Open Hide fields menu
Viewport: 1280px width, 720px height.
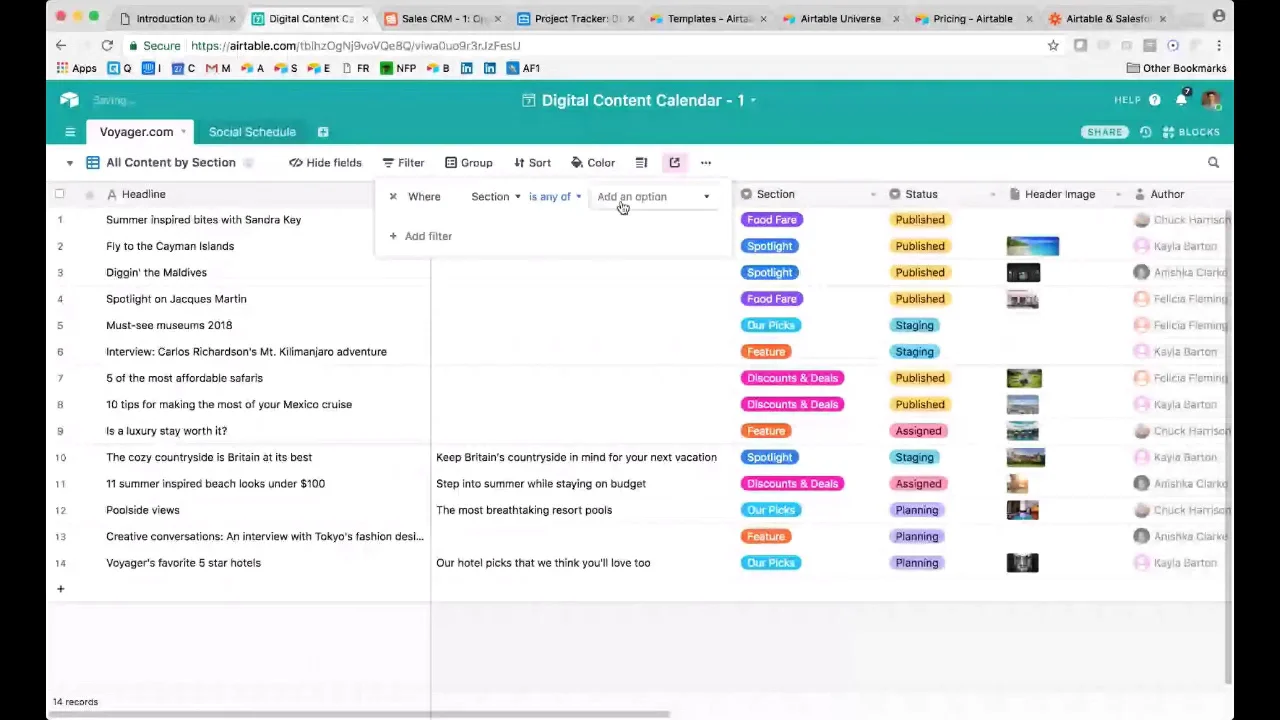point(325,163)
